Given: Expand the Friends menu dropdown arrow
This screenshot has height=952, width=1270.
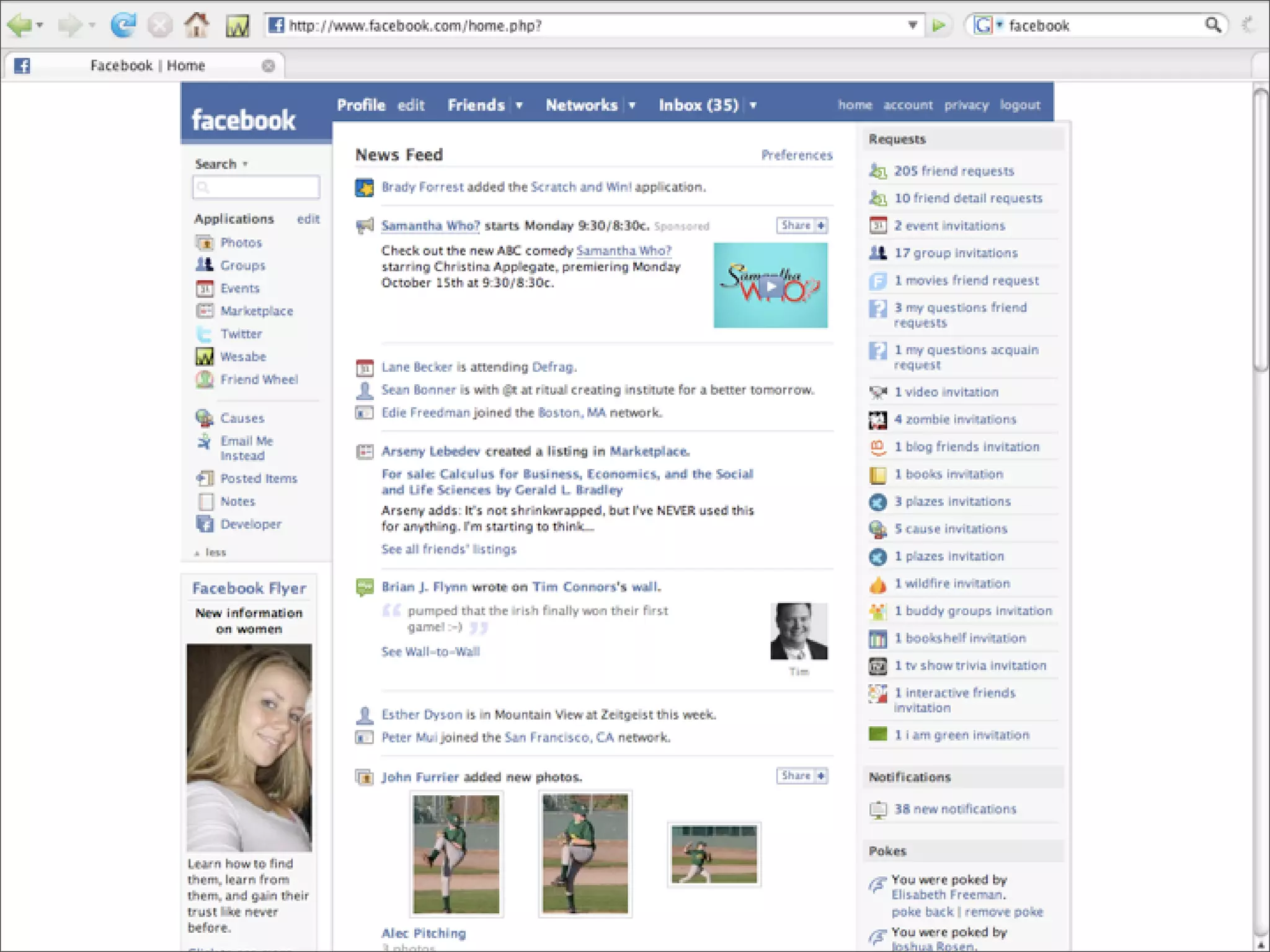Looking at the screenshot, I should (519, 105).
